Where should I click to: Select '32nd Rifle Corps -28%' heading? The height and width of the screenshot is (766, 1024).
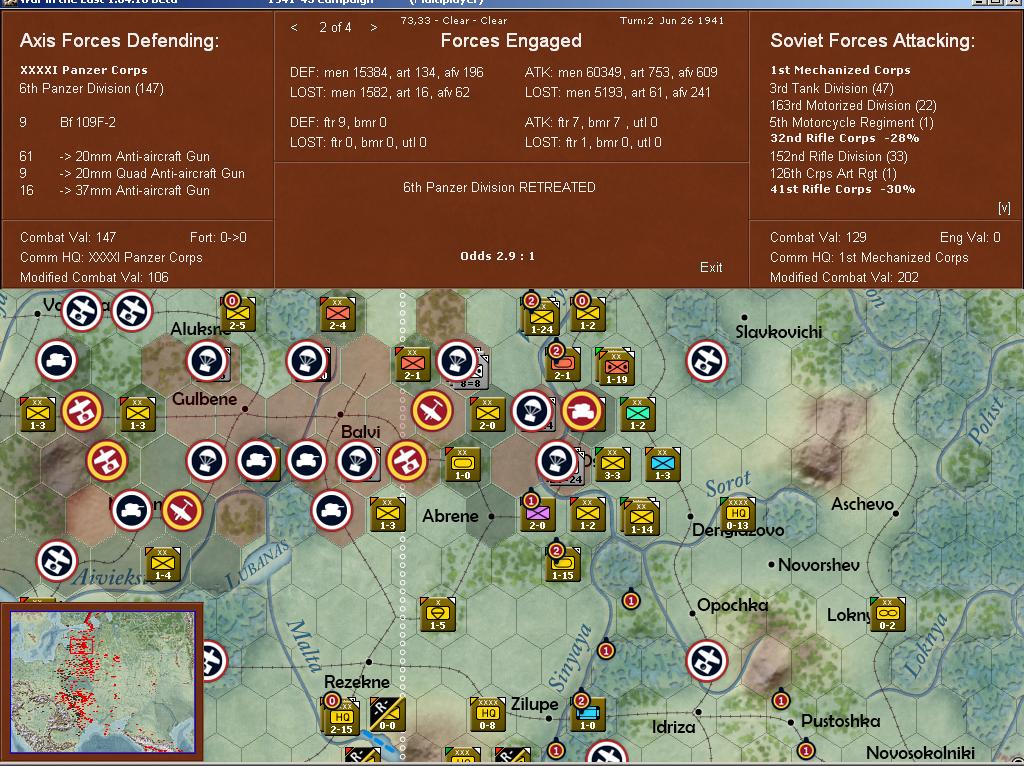[x=844, y=138]
